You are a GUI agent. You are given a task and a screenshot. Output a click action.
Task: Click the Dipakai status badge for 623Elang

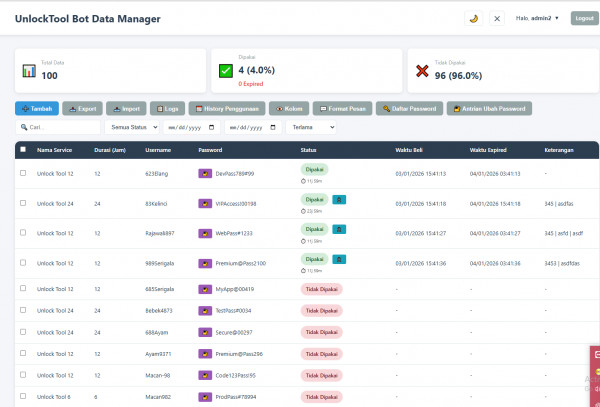coord(315,169)
